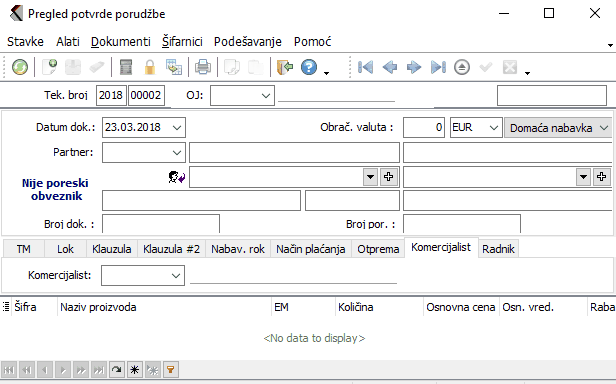Open the calculator icon in toolbar

pos(126,67)
